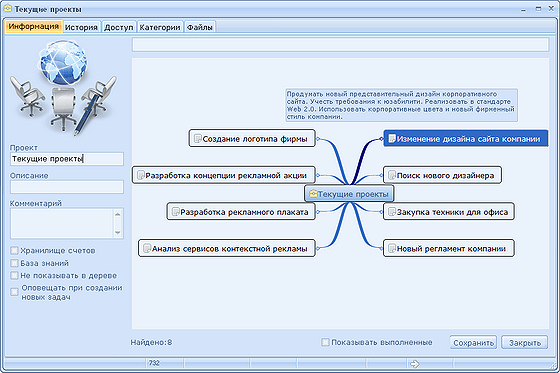Screen dimensions: 560x373
Task: Select node Закупка техники для офиса
Action: pos(449,212)
